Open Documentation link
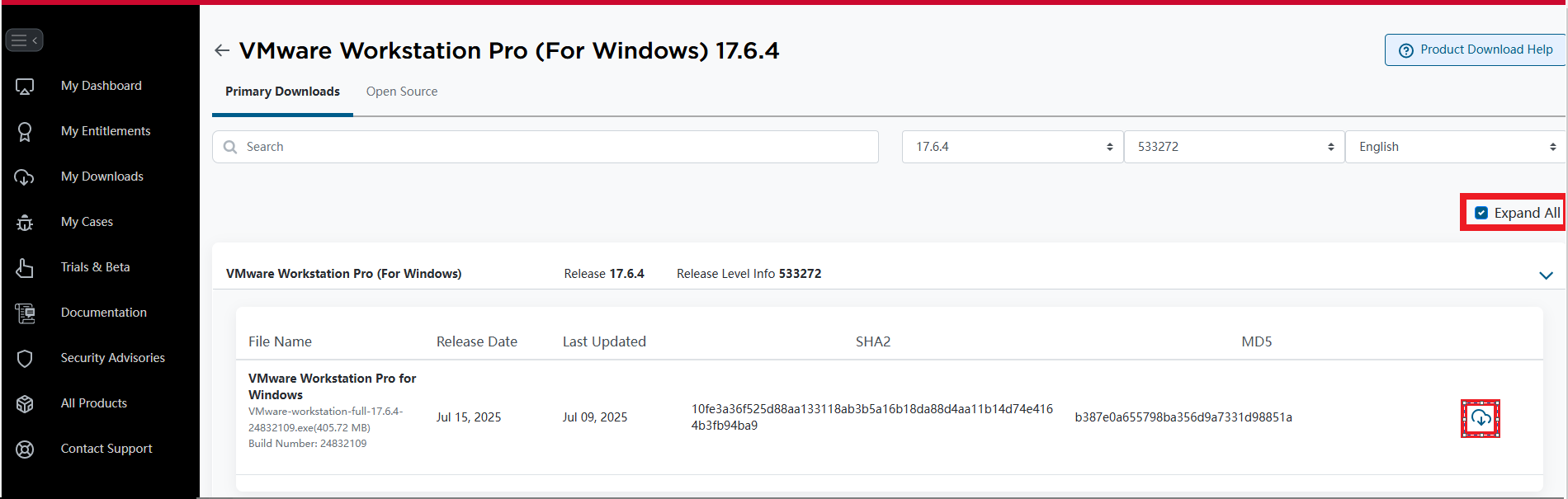1568x499 pixels. [x=104, y=313]
